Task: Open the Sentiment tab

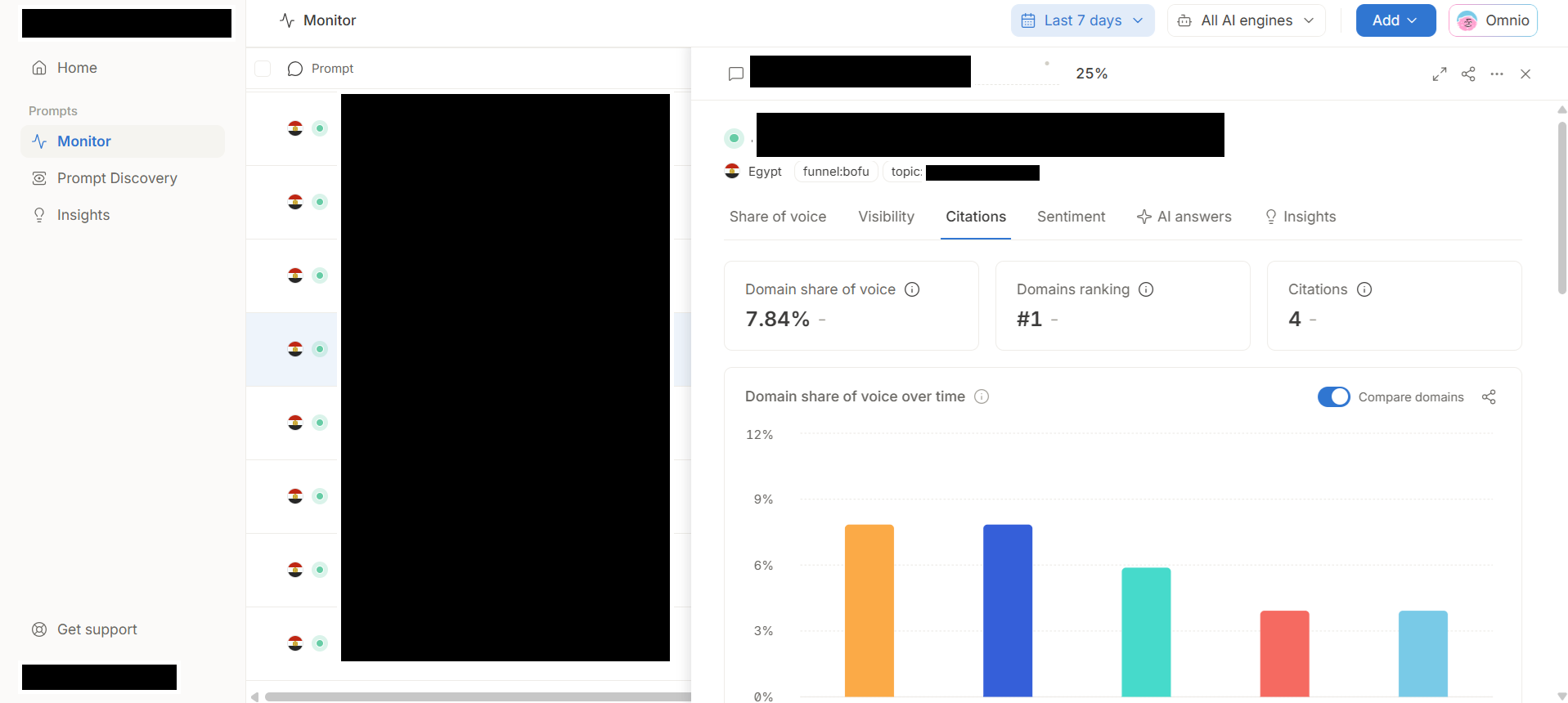Action: 1071,217
